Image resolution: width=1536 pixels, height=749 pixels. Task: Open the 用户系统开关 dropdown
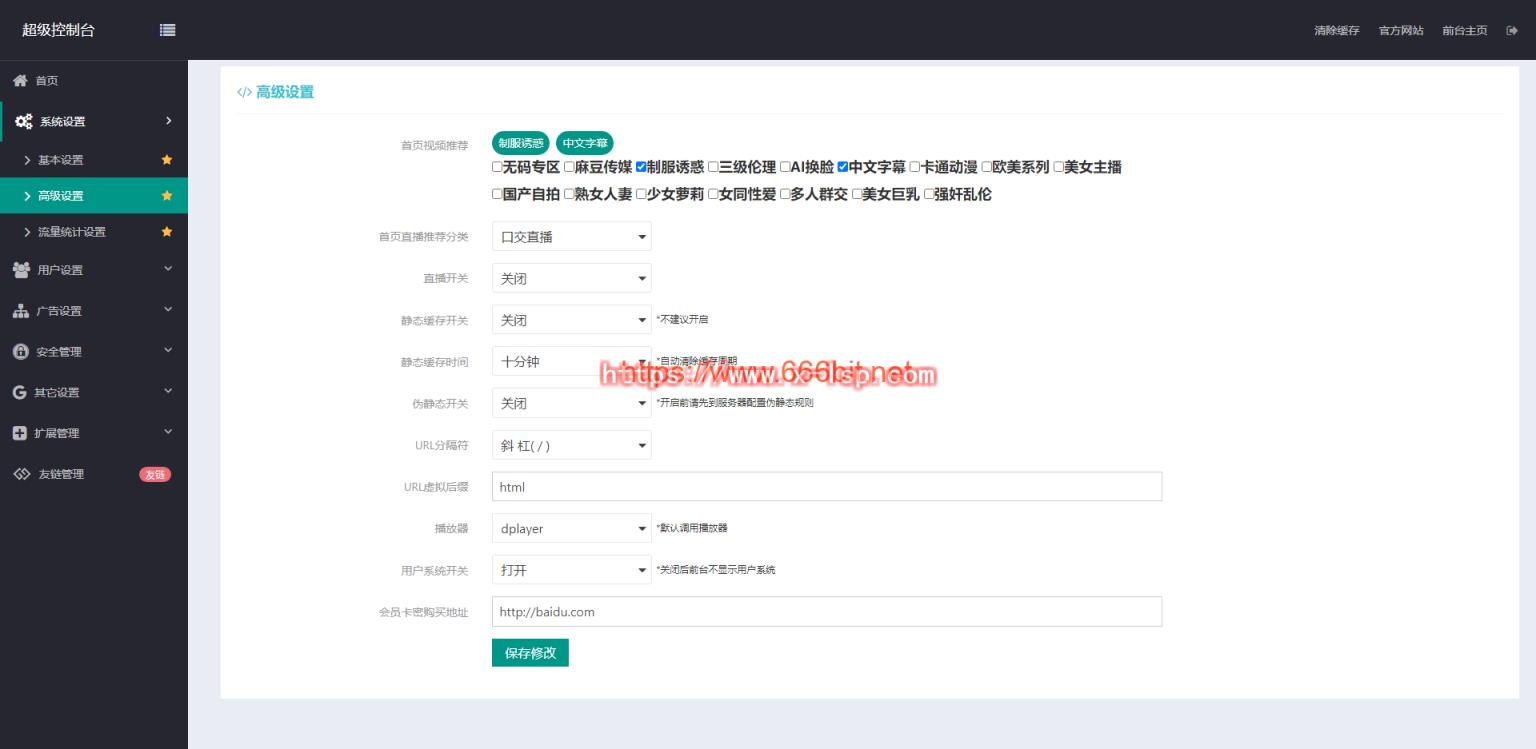click(571, 570)
